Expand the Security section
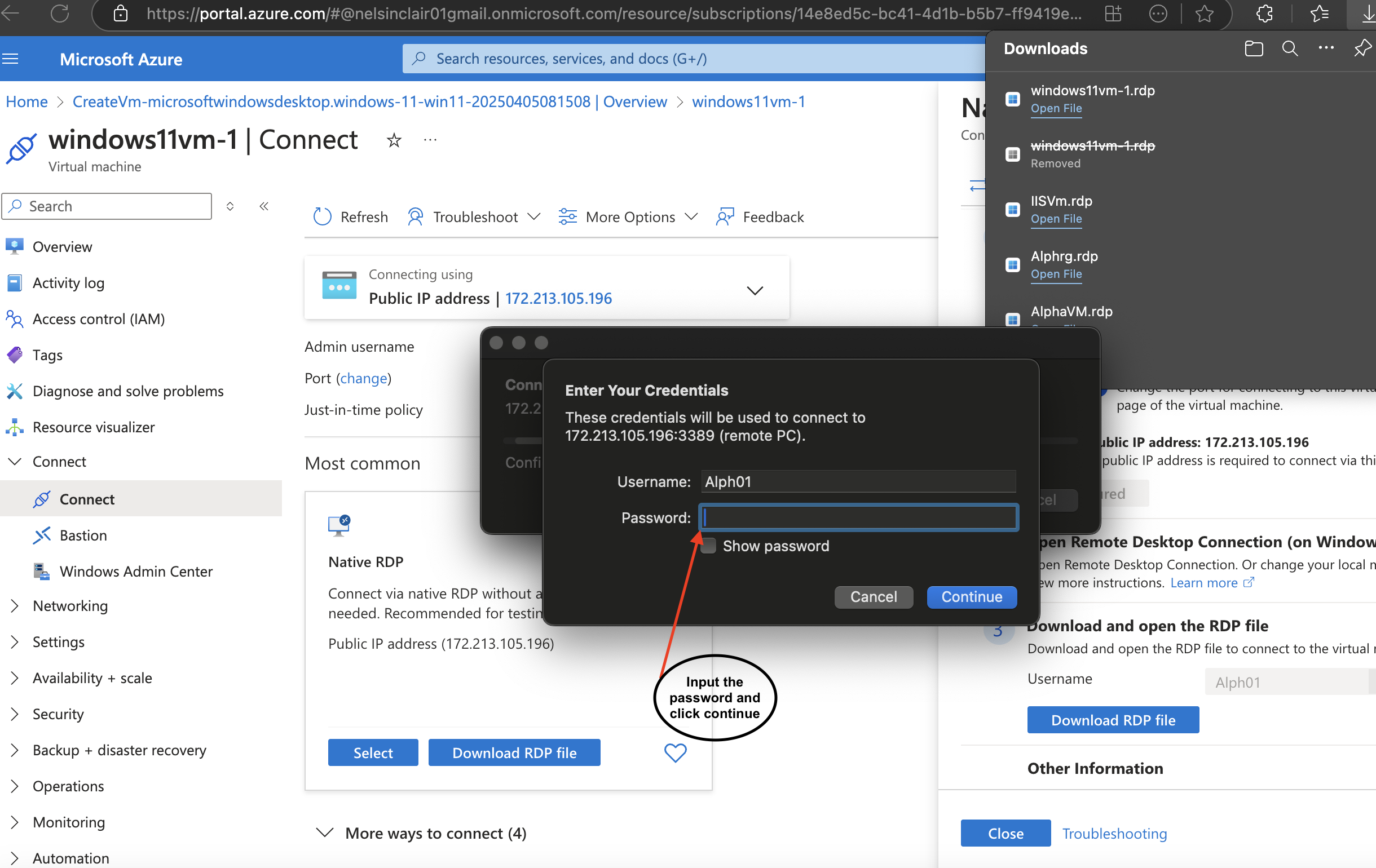 [15, 714]
